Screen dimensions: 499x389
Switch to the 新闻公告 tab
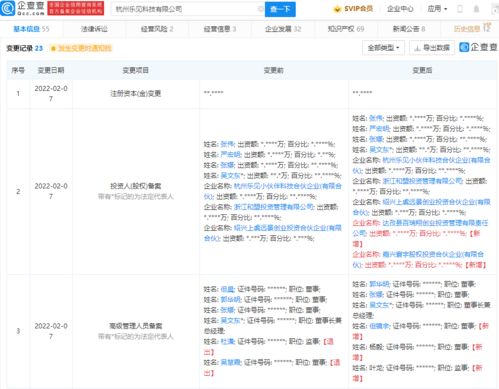click(x=409, y=29)
